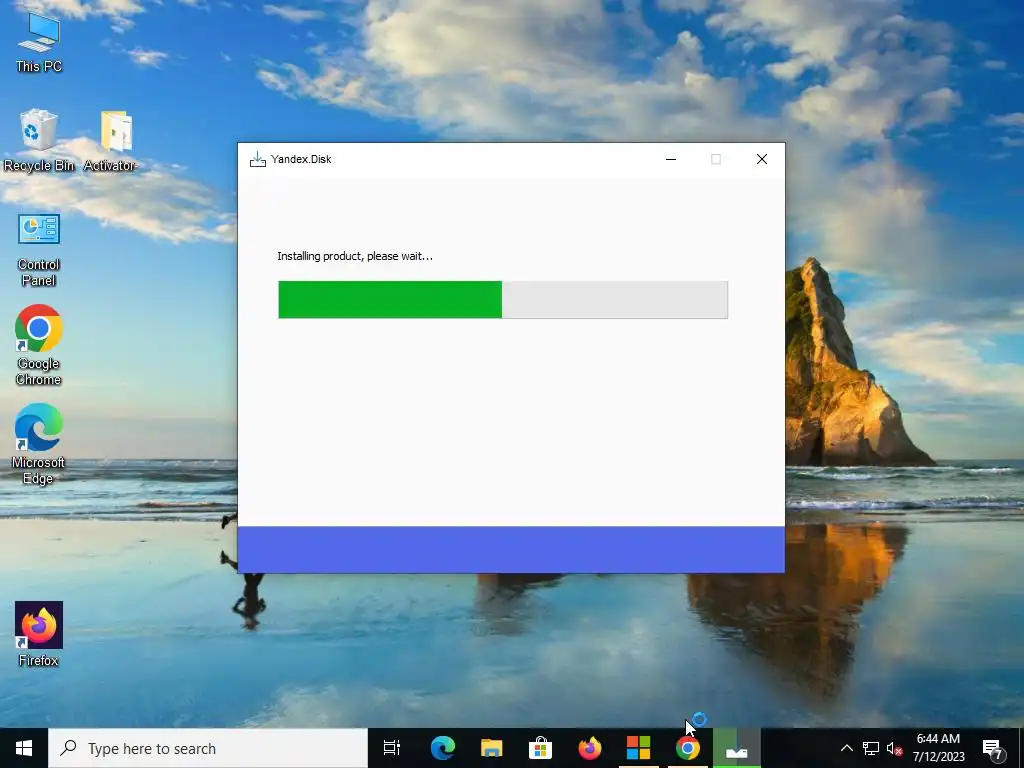Click the Yandex.Disk installer title icon
The height and width of the screenshot is (768, 1024).
pos(258,159)
